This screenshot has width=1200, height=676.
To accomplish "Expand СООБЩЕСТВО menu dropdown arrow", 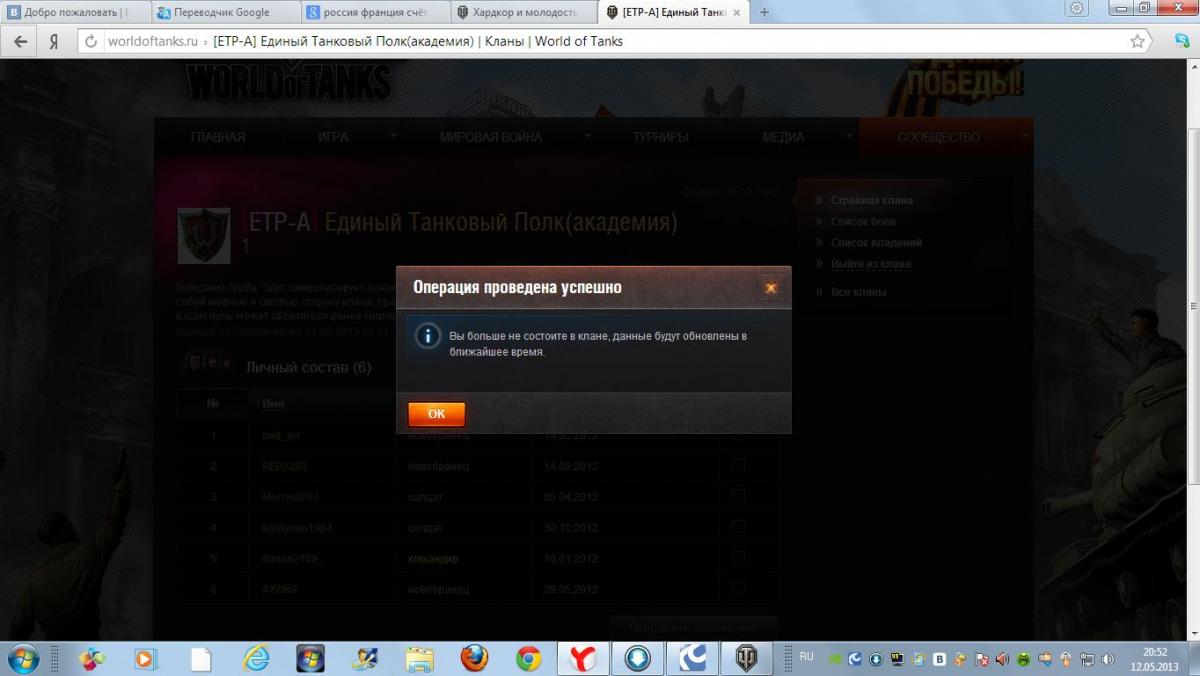I will point(1025,134).
